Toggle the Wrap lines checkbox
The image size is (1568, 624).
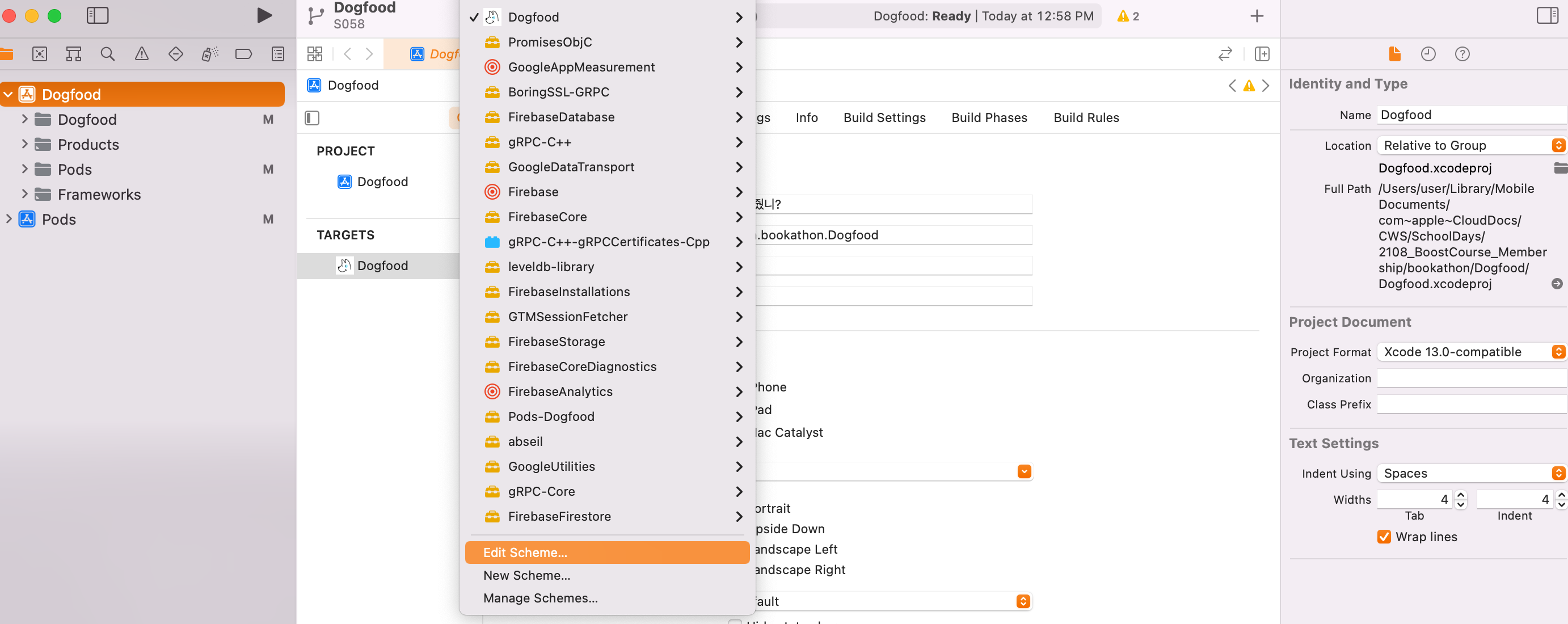(1384, 536)
